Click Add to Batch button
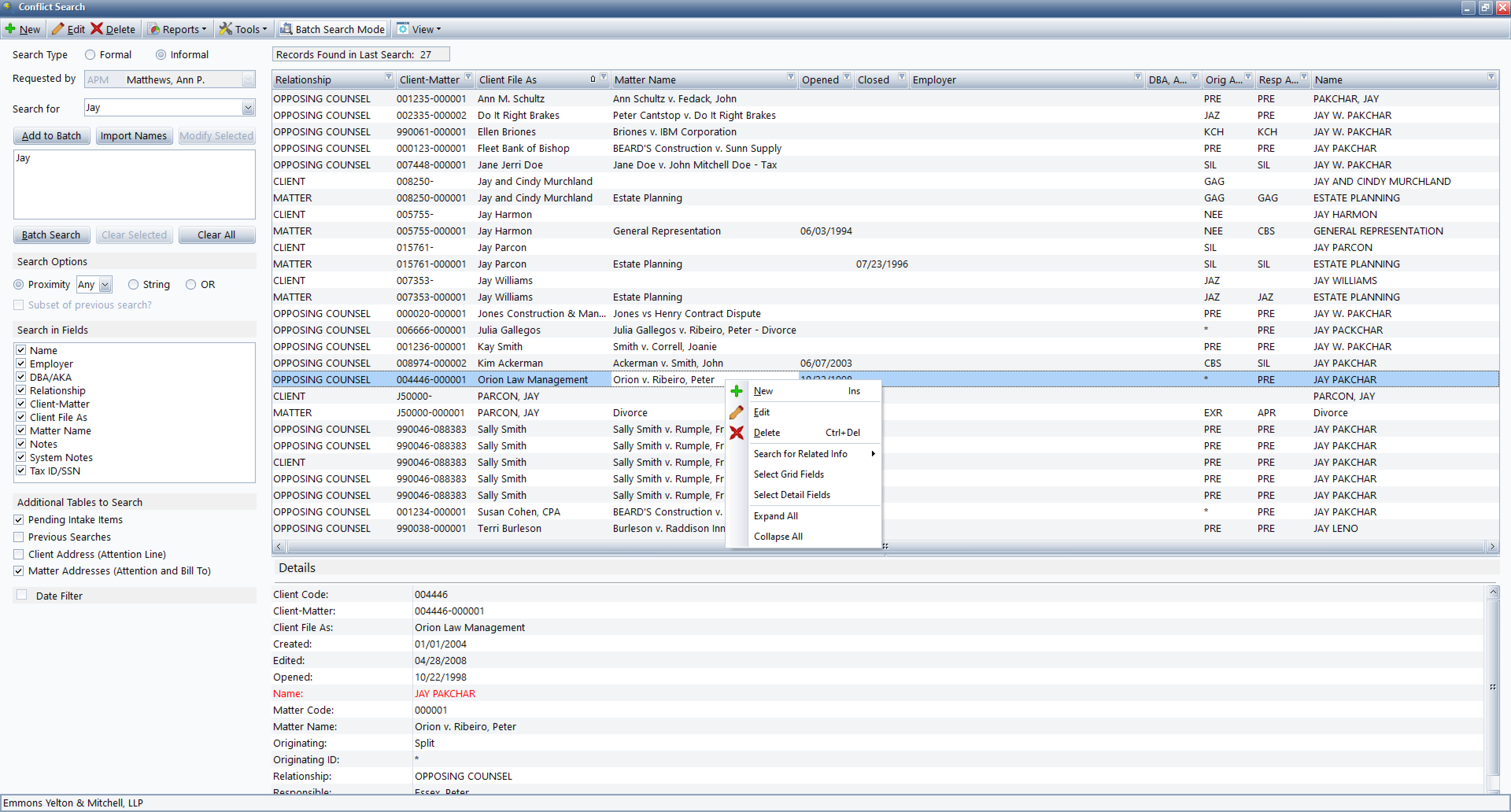The width and height of the screenshot is (1511, 812). pos(52,135)
